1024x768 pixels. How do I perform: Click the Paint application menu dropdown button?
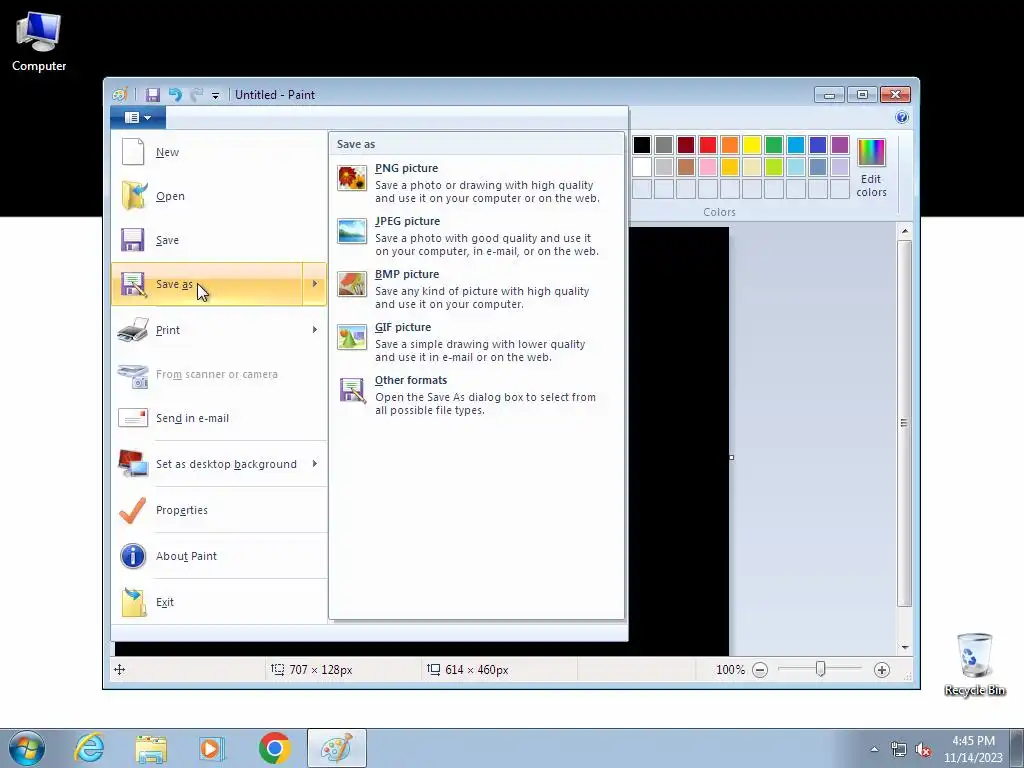click(x=138, y=118)
